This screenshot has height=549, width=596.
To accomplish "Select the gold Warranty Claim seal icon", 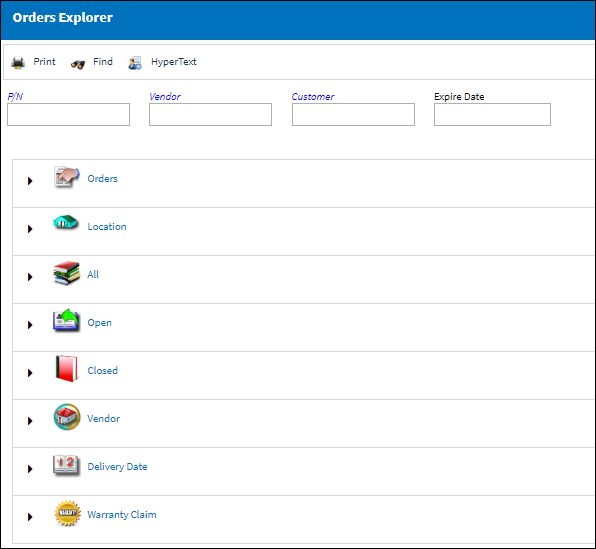I will tap(68, 513).
